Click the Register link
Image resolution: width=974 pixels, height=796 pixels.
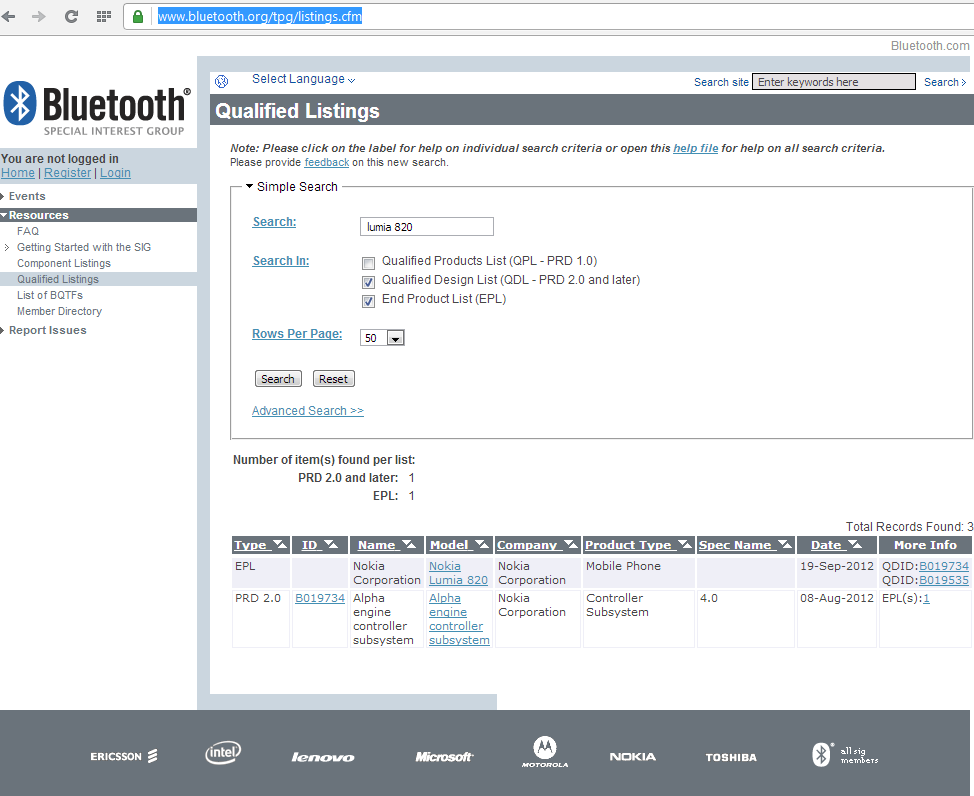(68, 173)
